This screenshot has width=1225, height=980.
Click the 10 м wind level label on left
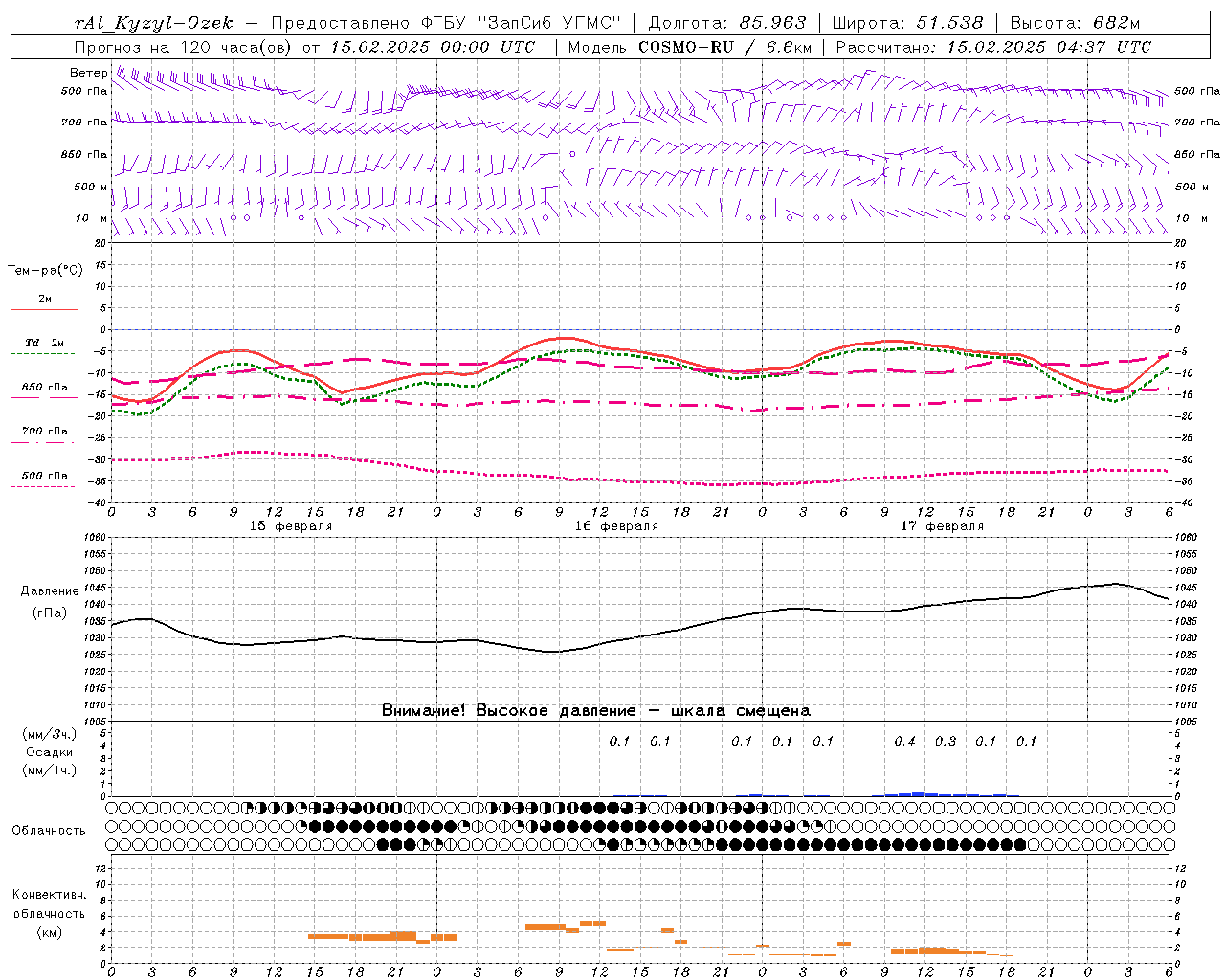coord(92,218)
